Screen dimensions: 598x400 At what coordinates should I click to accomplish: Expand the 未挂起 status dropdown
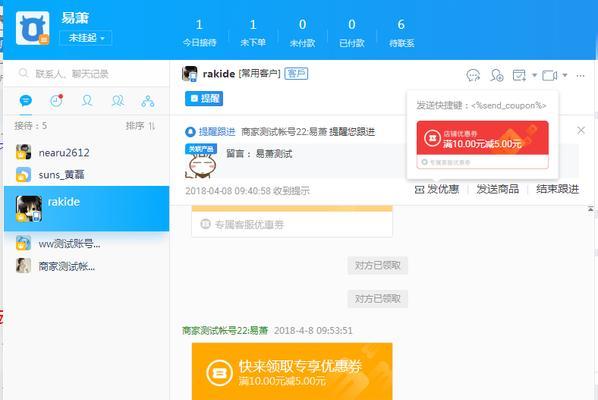click(x=86, y=38)
